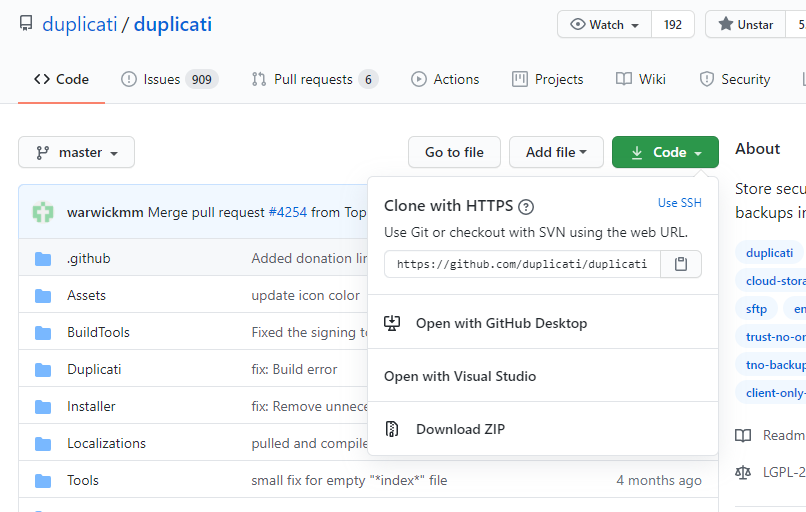This screenshot has width=806, height=512.
Task: Open the Wiki tab
Action: [x=641, y=79]
